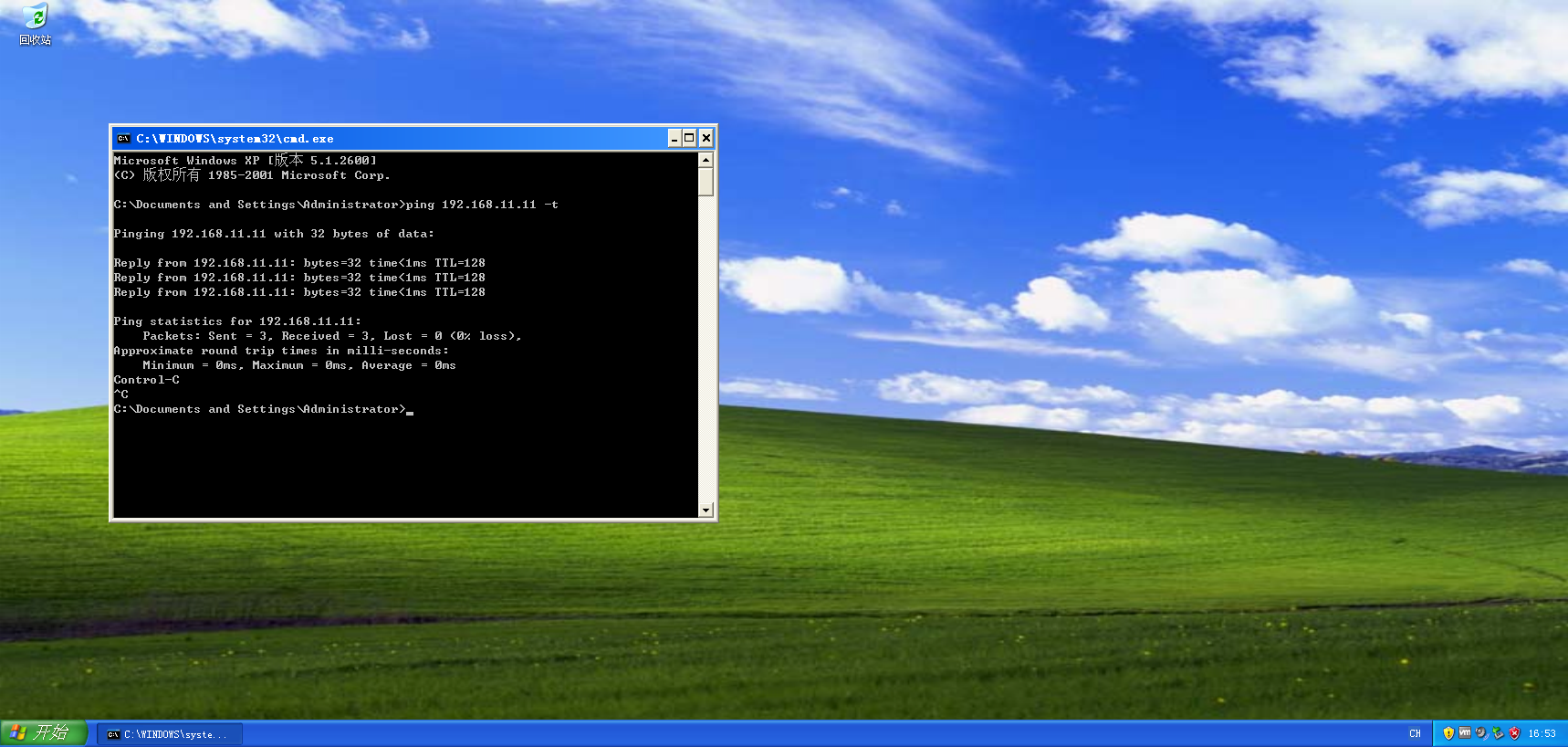Click the cmd.exe system menu icon in title bar
1568x747 pixels.
(x=123, y=139)
